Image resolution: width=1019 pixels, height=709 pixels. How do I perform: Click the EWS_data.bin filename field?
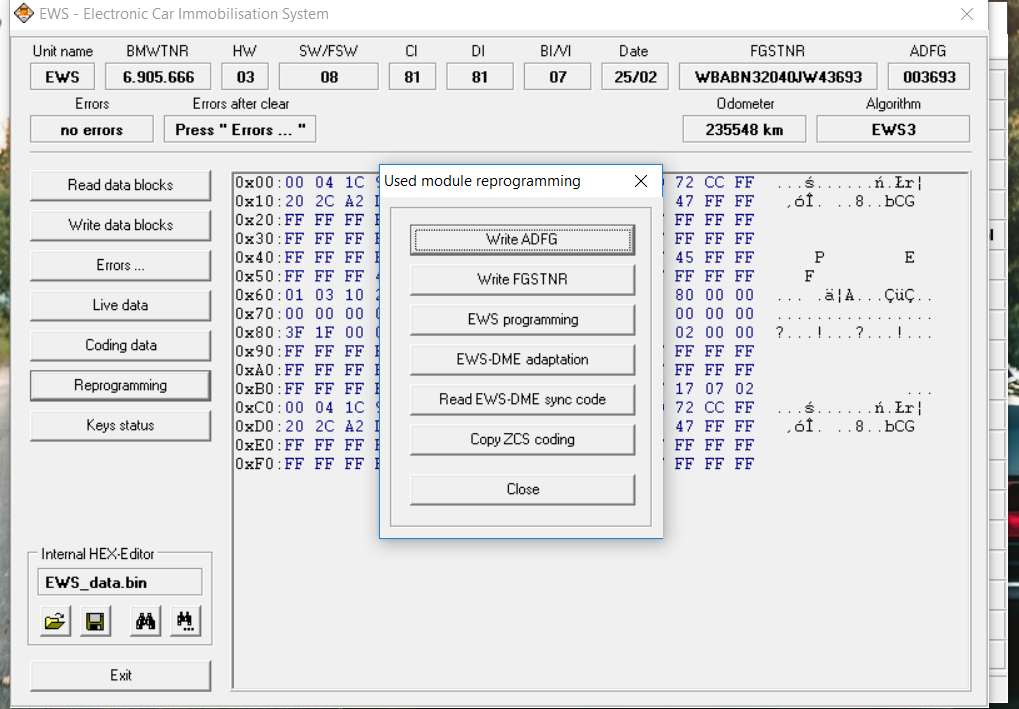(x=120, y=582)
